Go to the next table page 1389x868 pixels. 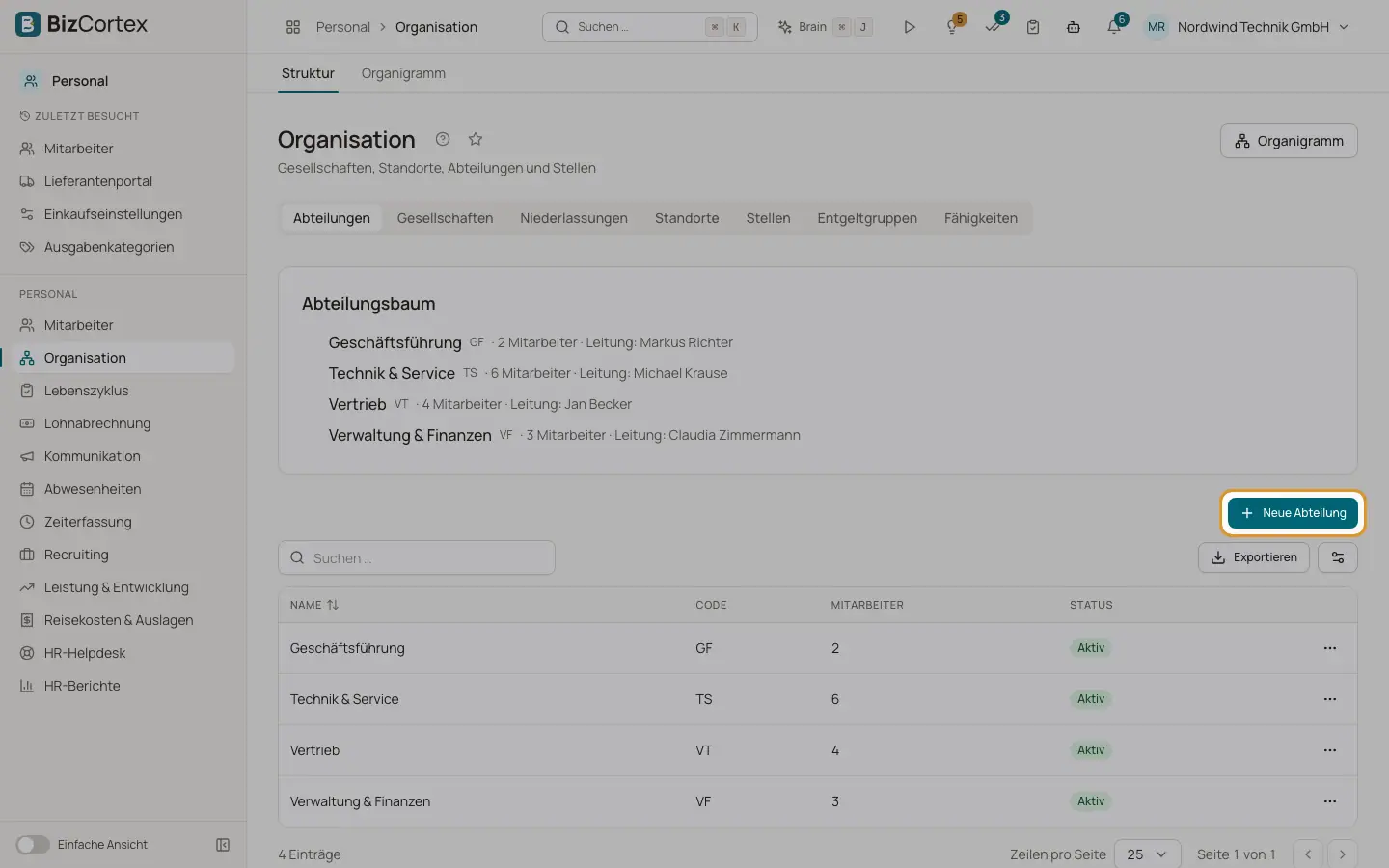click(x=1342, y=854)
